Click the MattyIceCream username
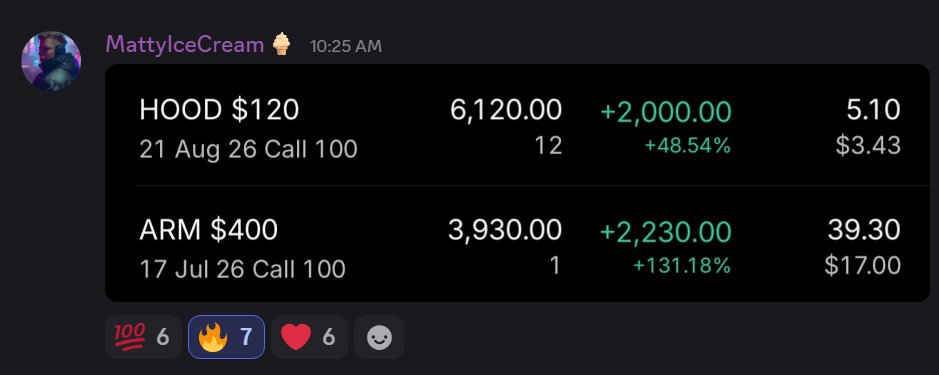The image size is (939, 375). (x=184, y=44)
